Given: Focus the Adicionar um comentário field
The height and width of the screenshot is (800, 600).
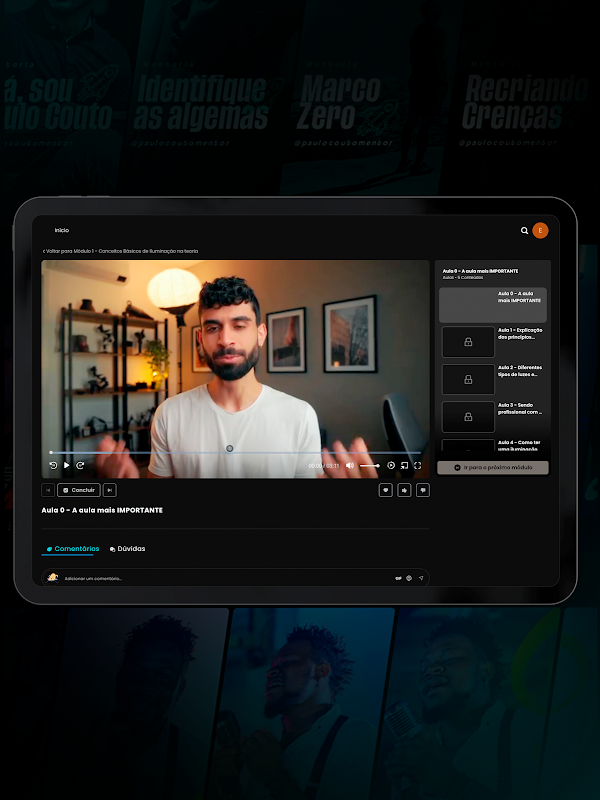Looking at the screenshot, I should pos(235,578).
